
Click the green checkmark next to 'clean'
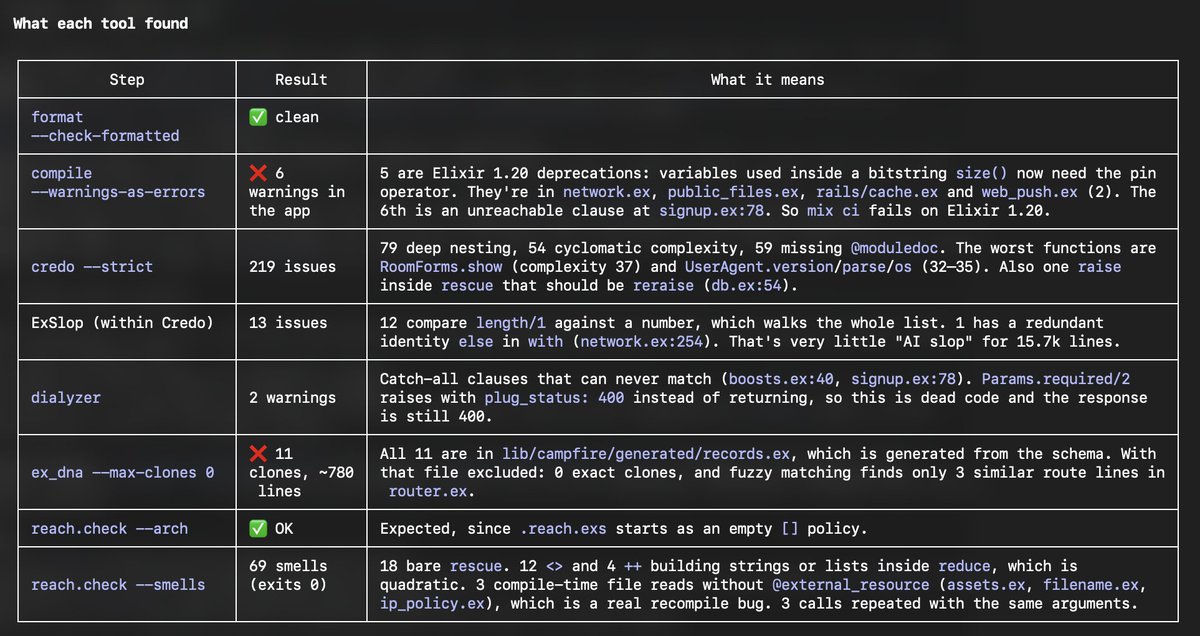pyautogui.click(x=258, y=117)
